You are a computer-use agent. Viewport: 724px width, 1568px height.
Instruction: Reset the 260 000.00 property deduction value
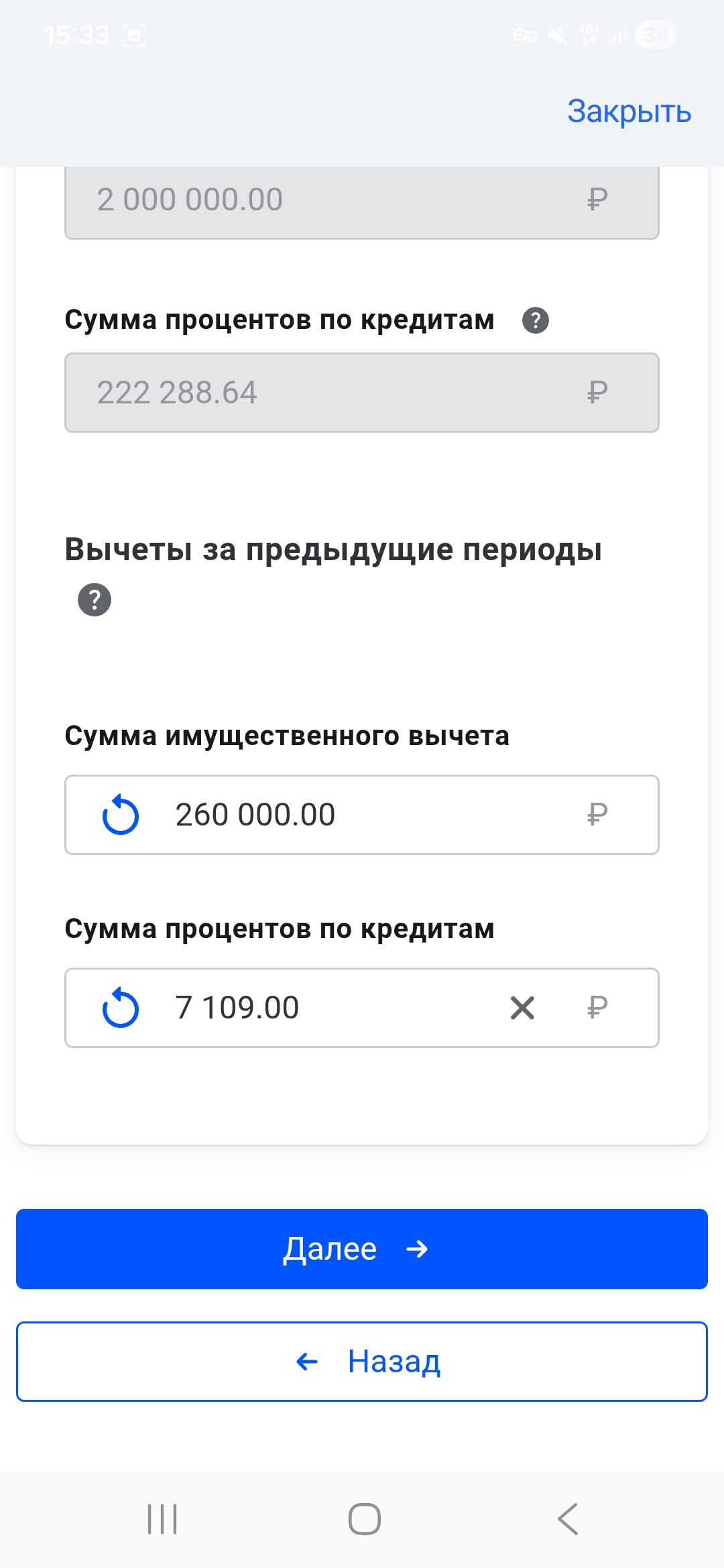[x=121, y=815]
